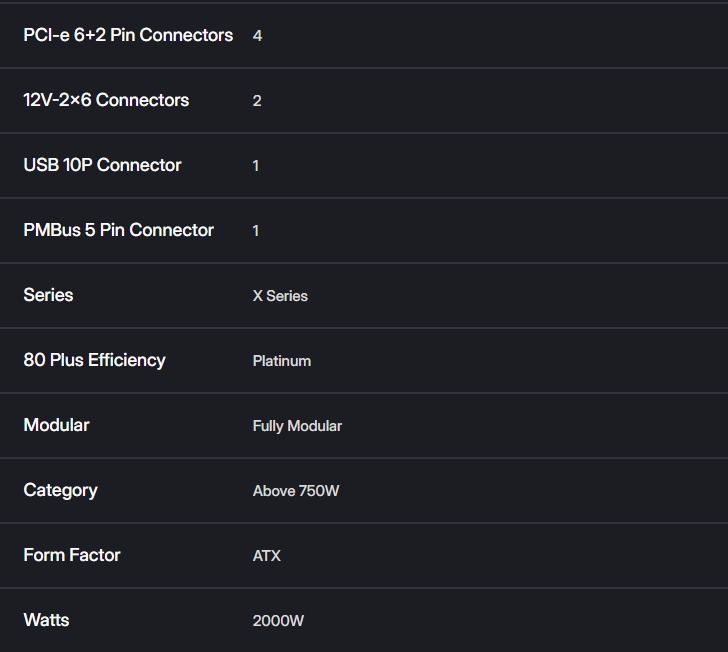728x652 pixels.
Task: Click the ATX form factor value
Action: click(x=266, y=556)
